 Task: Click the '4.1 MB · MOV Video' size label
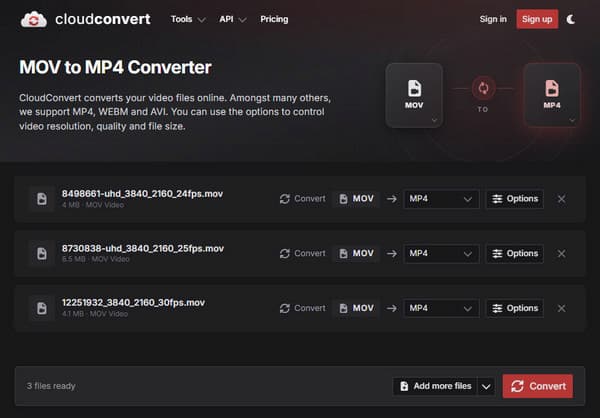tap(95, 314)
